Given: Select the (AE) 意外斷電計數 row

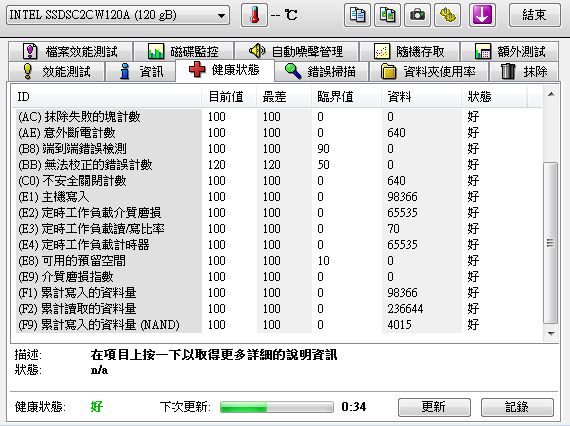Looking at the screenshot, I should tap(278, 133).
